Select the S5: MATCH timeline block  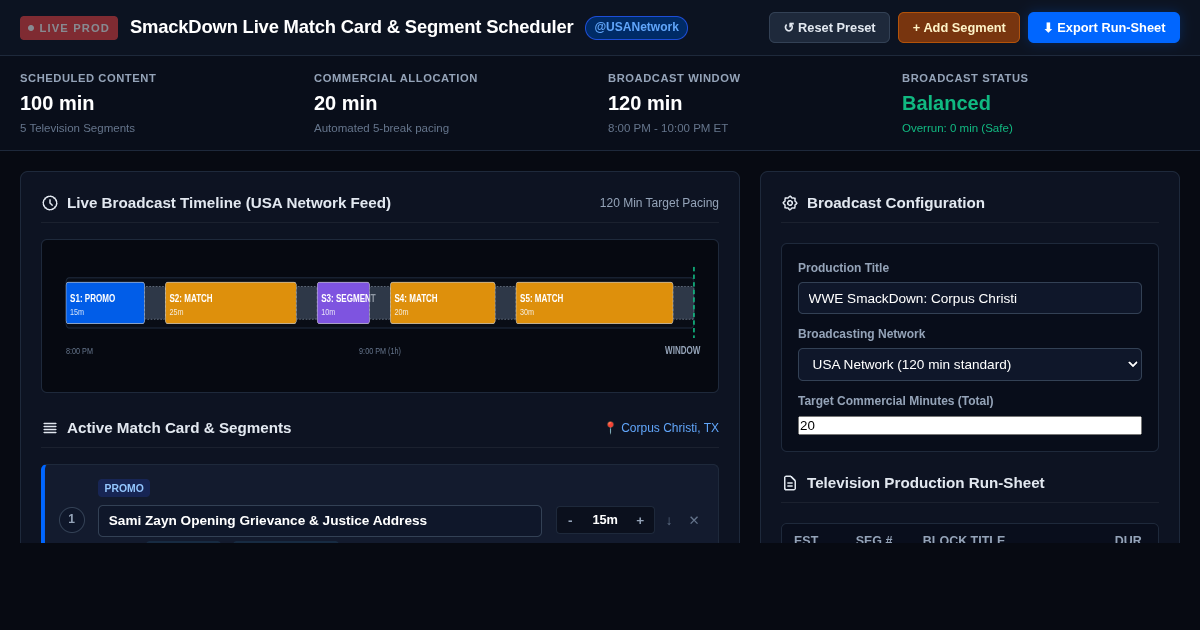(594, 303)
